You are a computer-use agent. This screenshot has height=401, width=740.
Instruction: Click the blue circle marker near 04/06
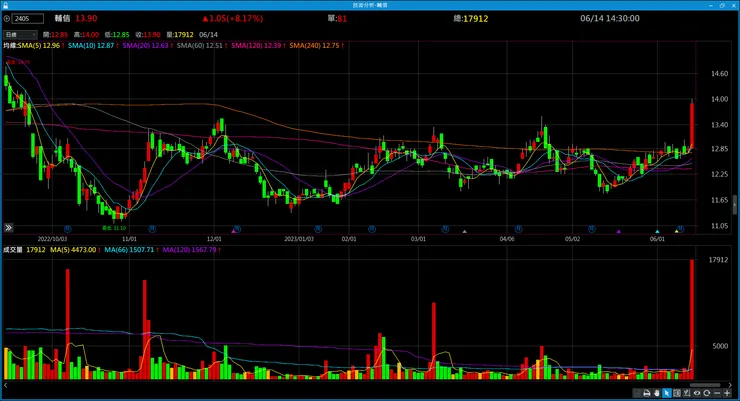tap(518, 229)
